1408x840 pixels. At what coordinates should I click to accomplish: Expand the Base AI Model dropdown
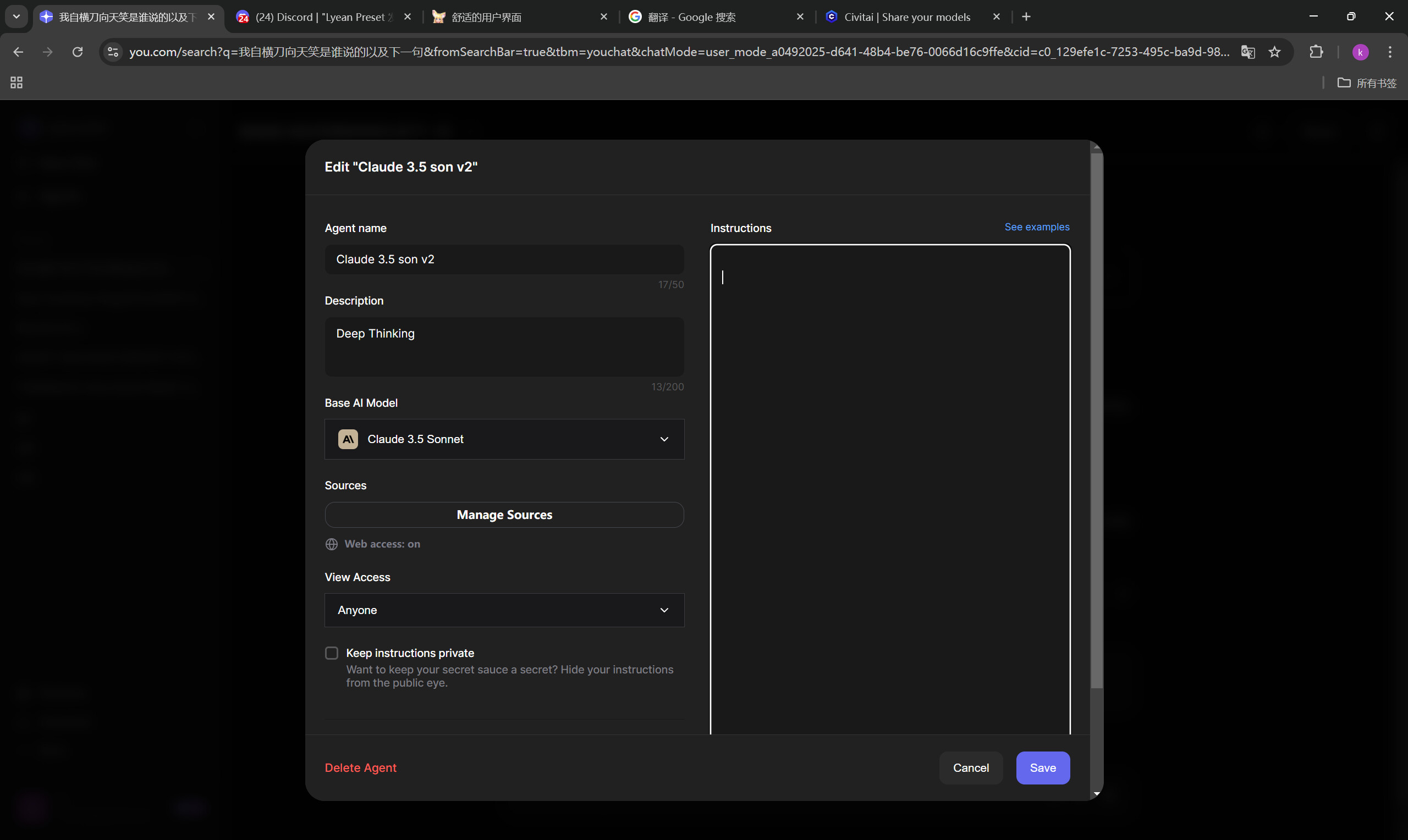coord(504,439)
